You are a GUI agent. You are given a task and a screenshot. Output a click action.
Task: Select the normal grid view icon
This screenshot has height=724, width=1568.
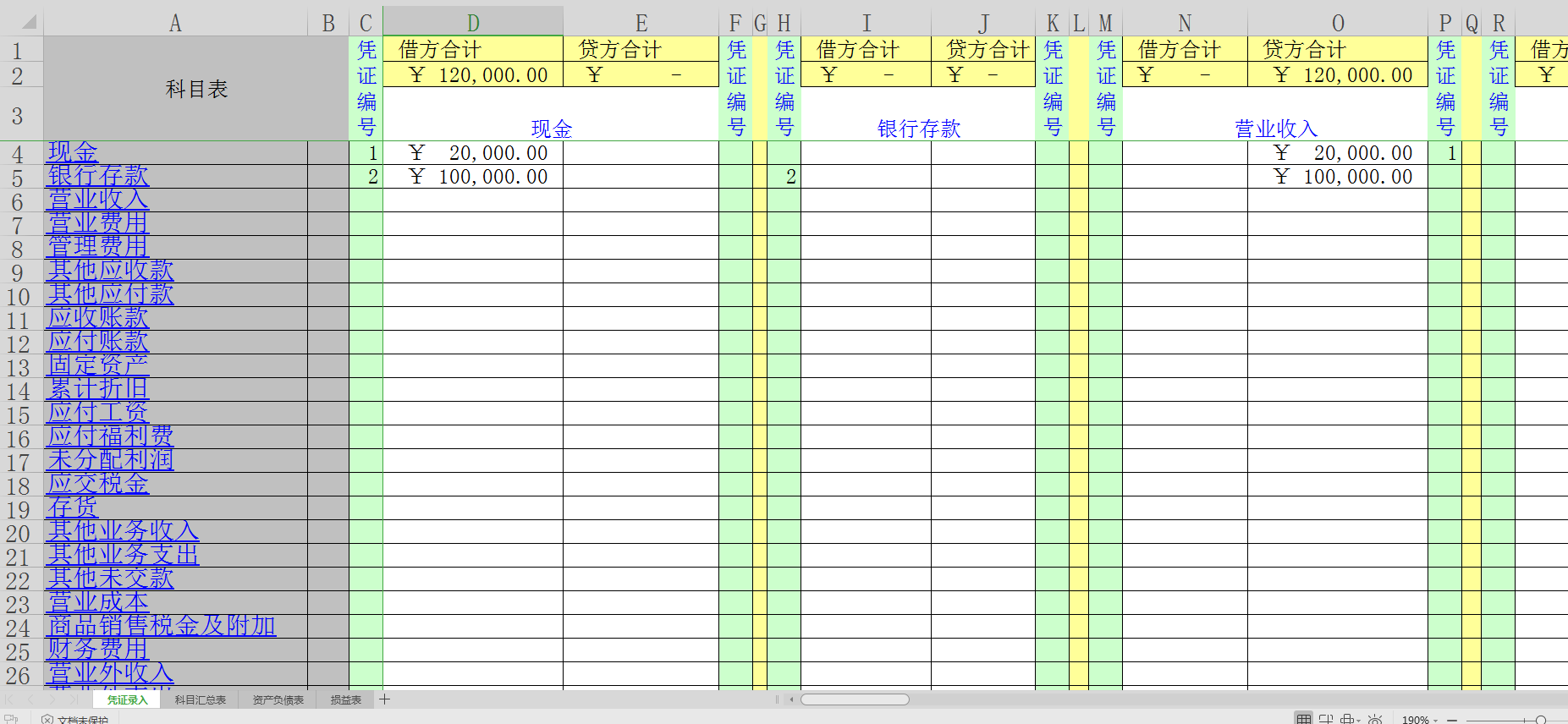(x=1304, y=720)
